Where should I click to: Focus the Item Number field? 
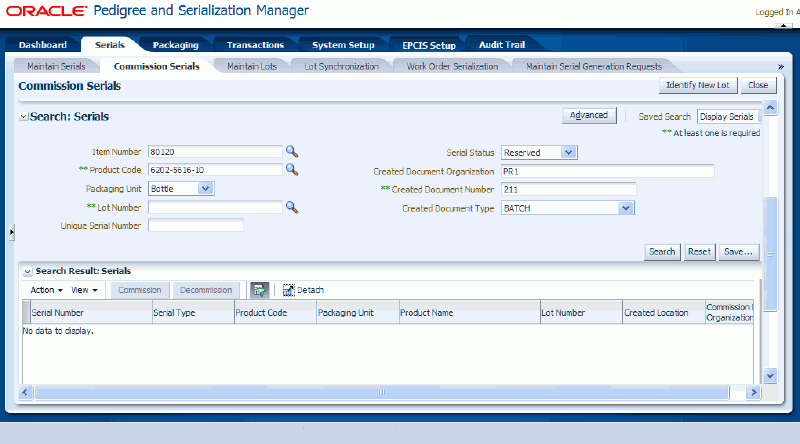click(215, 152)
